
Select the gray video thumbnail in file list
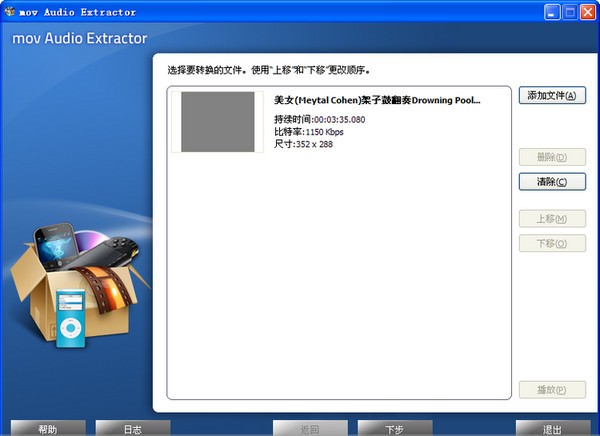click(x=217, y=122)
